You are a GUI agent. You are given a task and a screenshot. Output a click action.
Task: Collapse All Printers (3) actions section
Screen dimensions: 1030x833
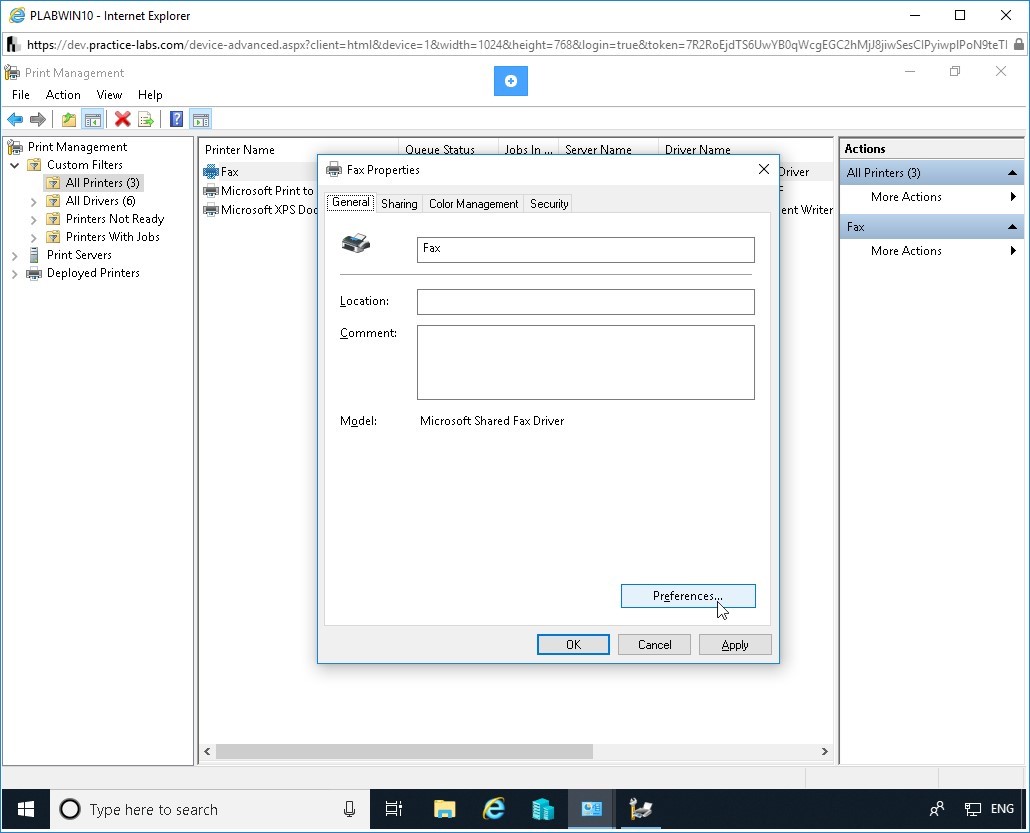[x=1012, y=173]
